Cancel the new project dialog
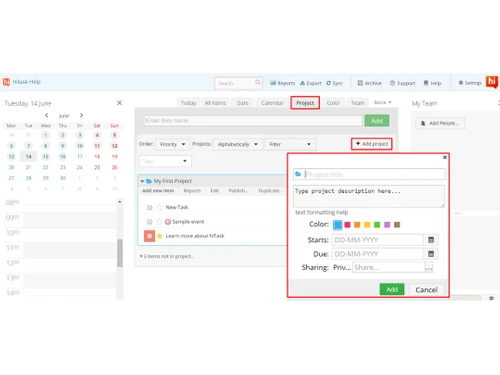Screen dimensions: 500x375 coord(426,290)
